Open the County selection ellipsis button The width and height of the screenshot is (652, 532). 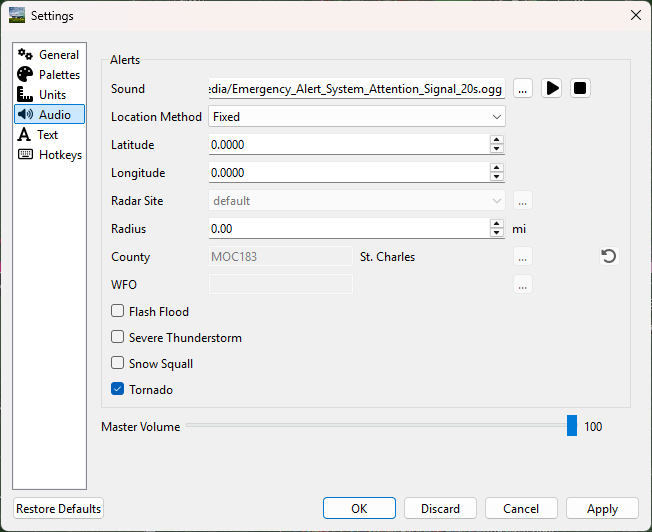click(523, 257)
